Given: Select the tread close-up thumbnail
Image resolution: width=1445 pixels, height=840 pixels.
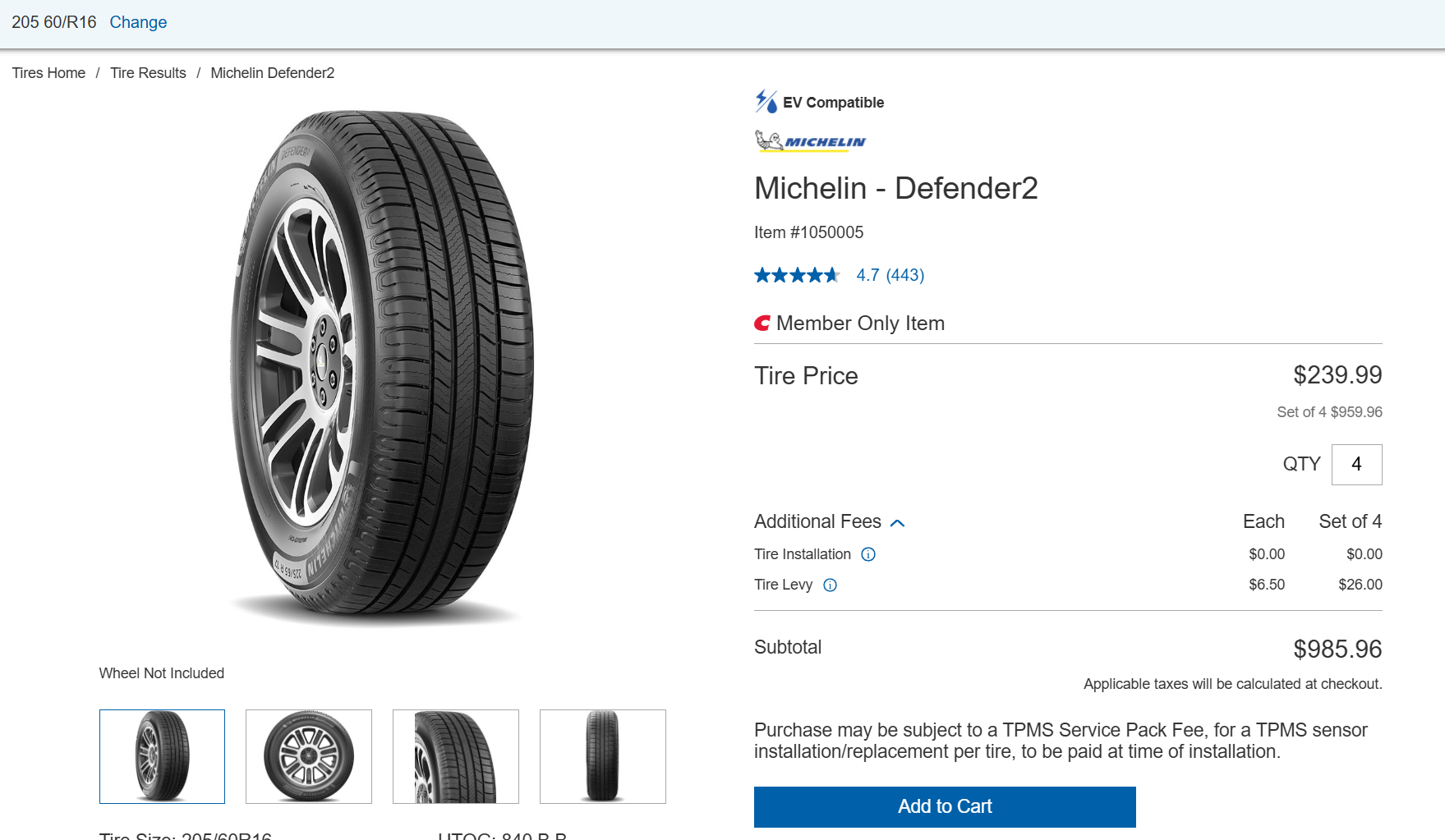Looking at the screenshot, I should pyautogui.click(x=456, y=756).
